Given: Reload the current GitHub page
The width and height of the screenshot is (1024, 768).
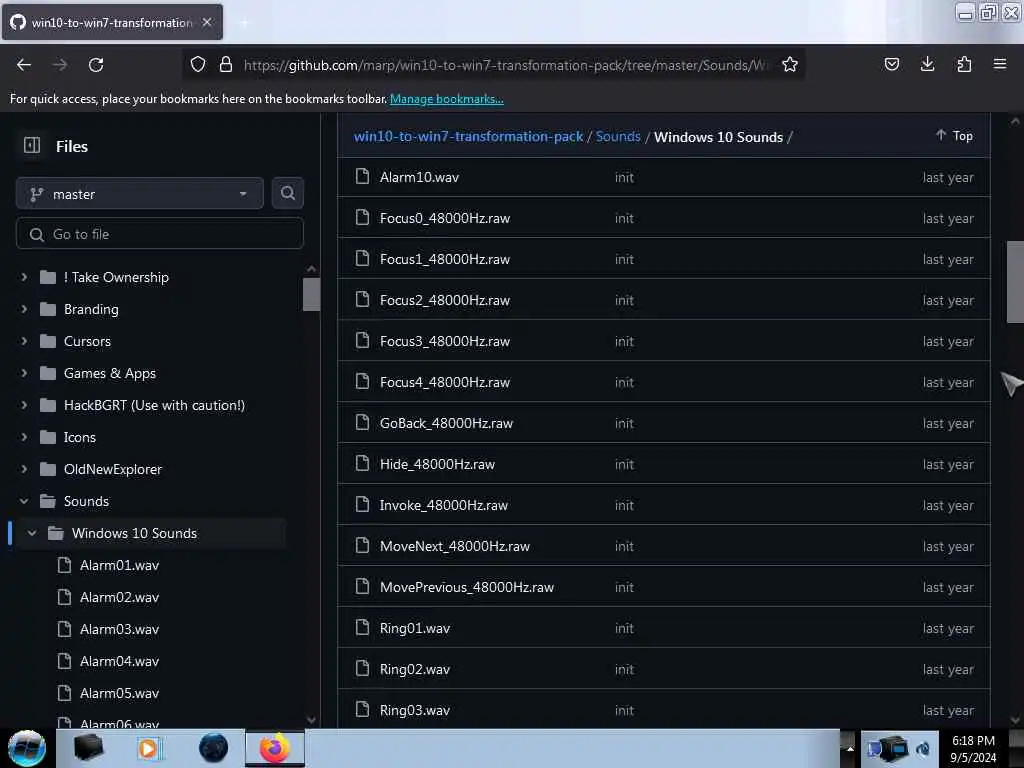Looking at the screenshot, I should pos(96,65).
